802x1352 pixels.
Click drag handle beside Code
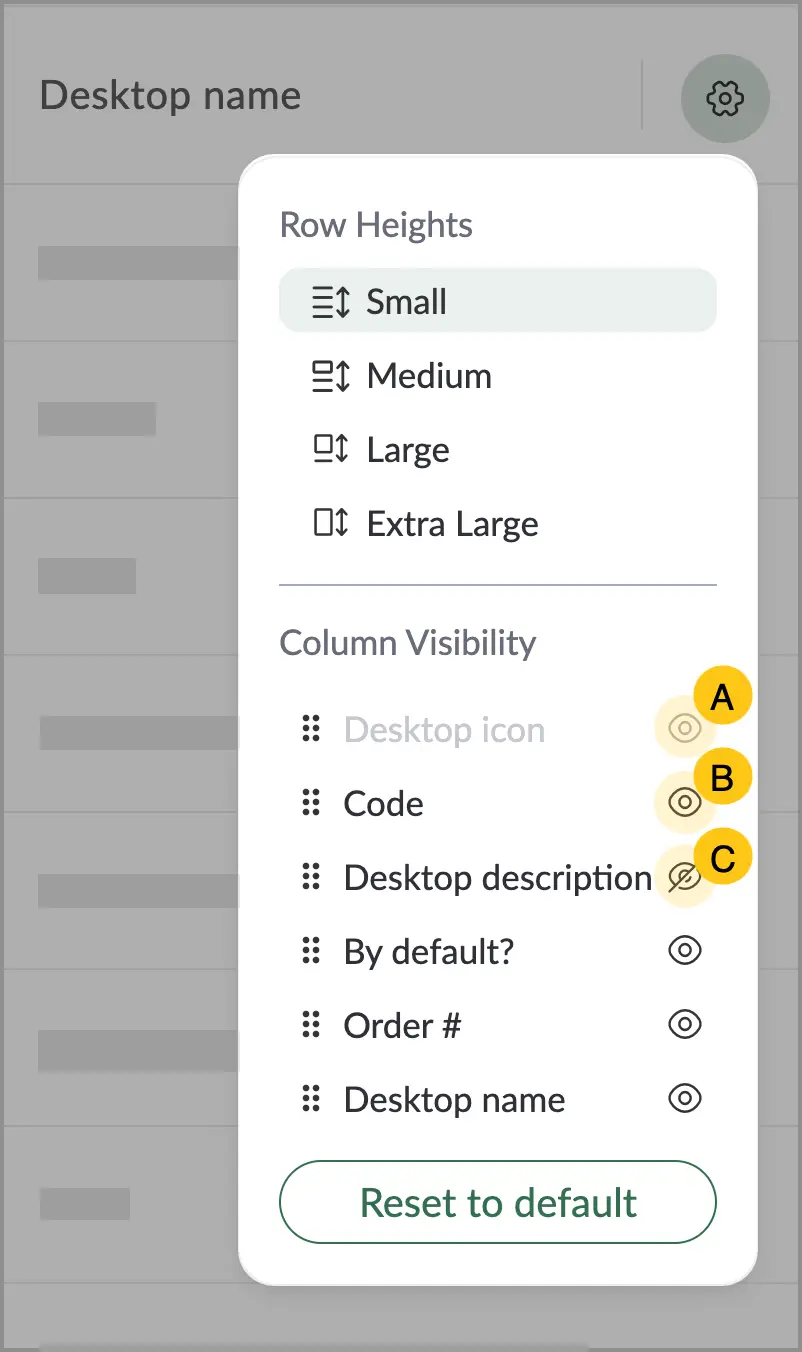coord(311,803)
